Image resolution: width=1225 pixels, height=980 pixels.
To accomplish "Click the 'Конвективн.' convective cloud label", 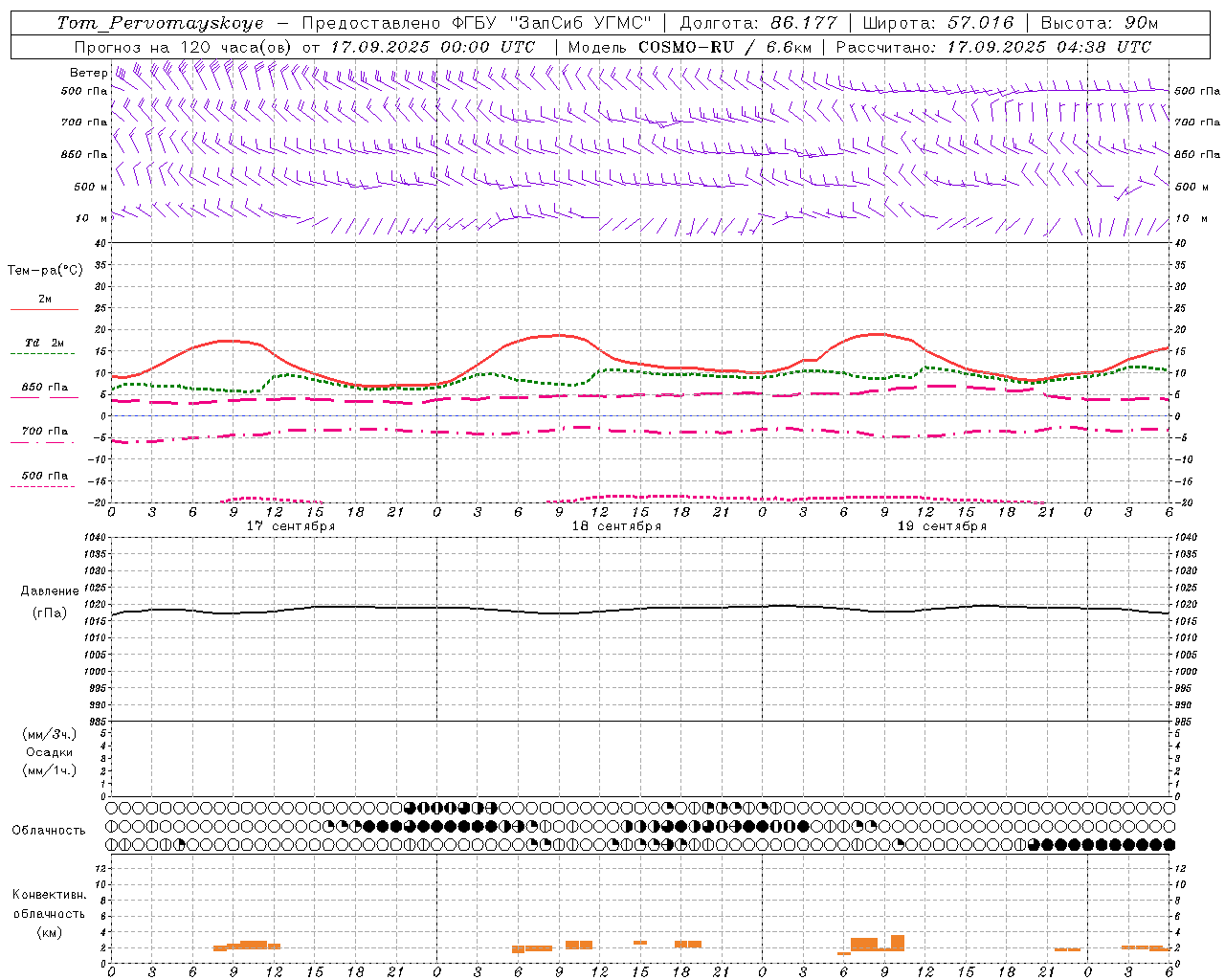I will point(49,895).
